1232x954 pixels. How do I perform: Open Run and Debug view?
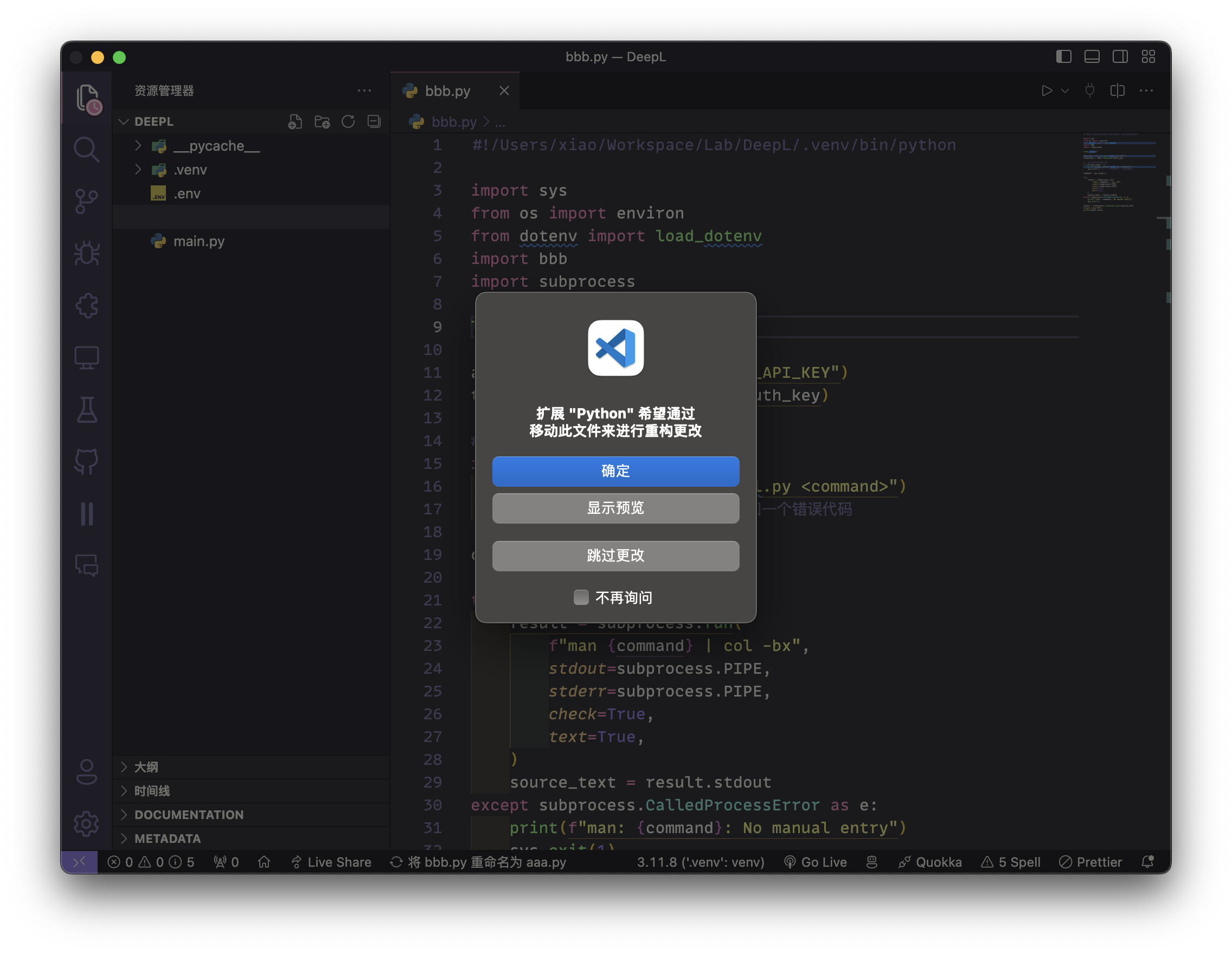pos(86,253)
